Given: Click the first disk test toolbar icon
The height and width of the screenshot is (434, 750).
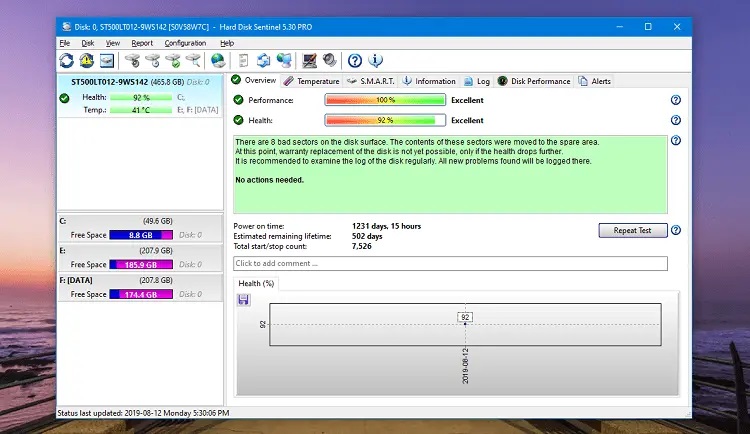Looking at the screenshot, I should click(132, 61).
